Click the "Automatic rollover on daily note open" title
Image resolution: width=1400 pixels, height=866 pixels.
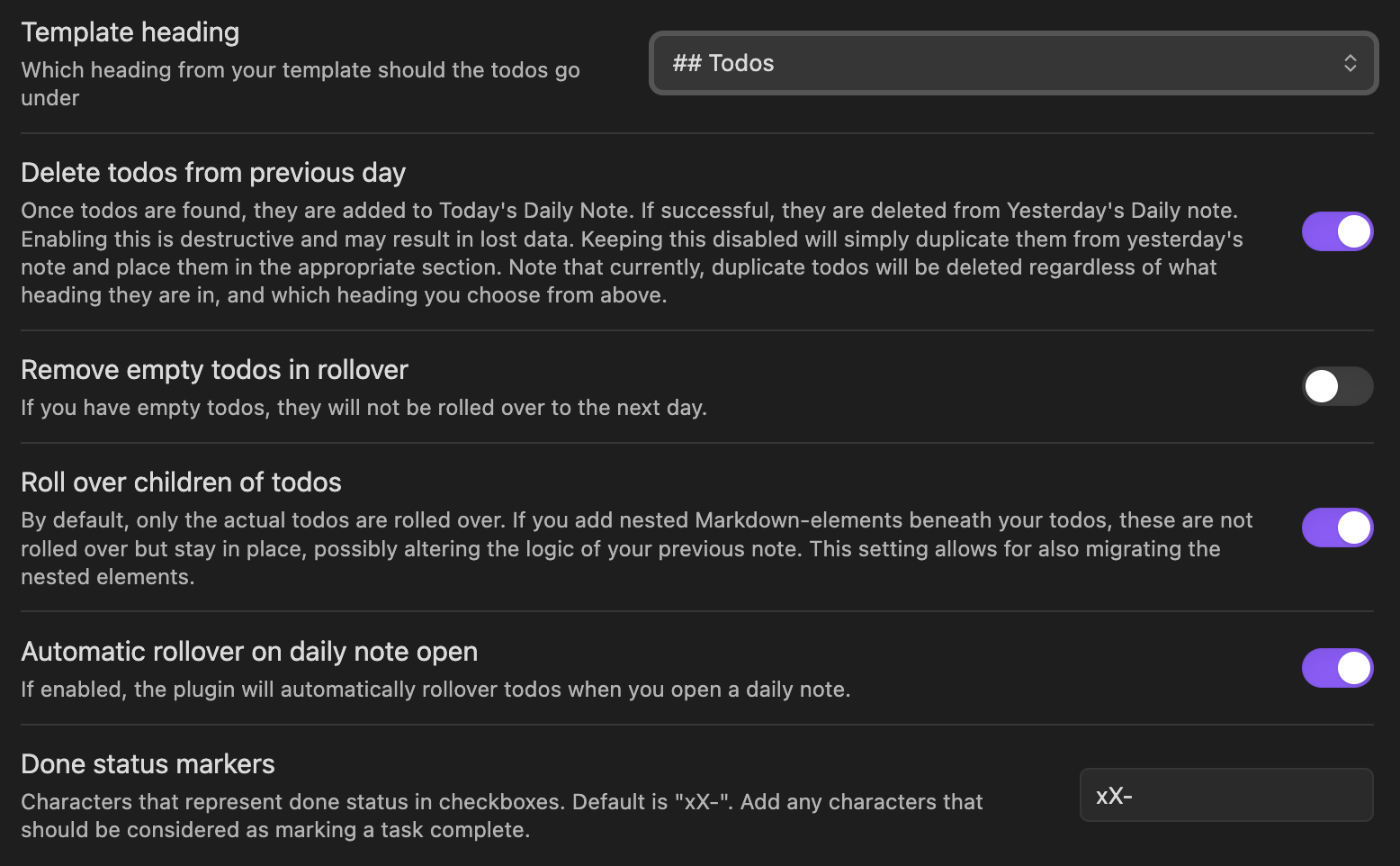pos(249,652)
